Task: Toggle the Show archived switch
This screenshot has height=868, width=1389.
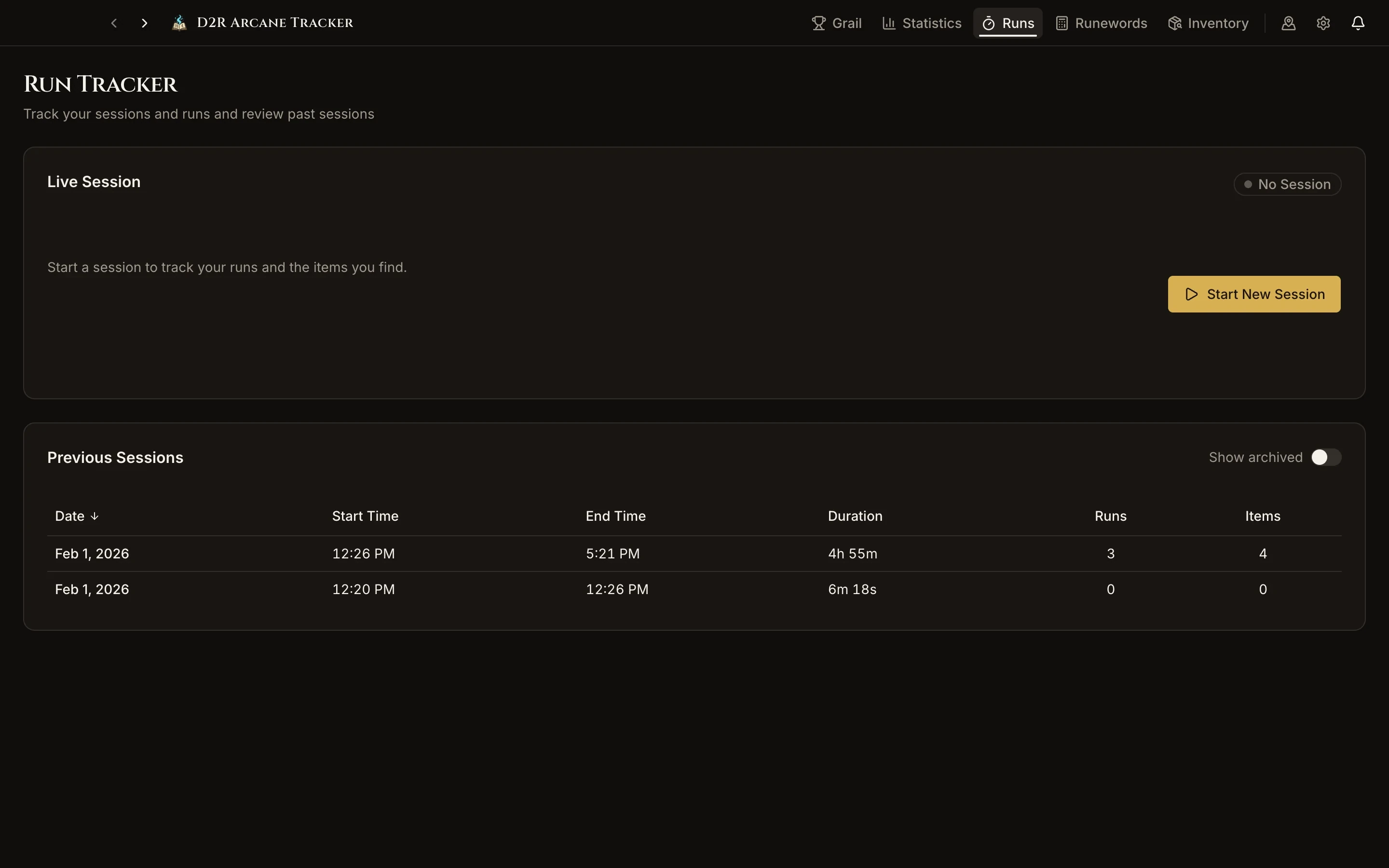Action: coord(1326,457)
